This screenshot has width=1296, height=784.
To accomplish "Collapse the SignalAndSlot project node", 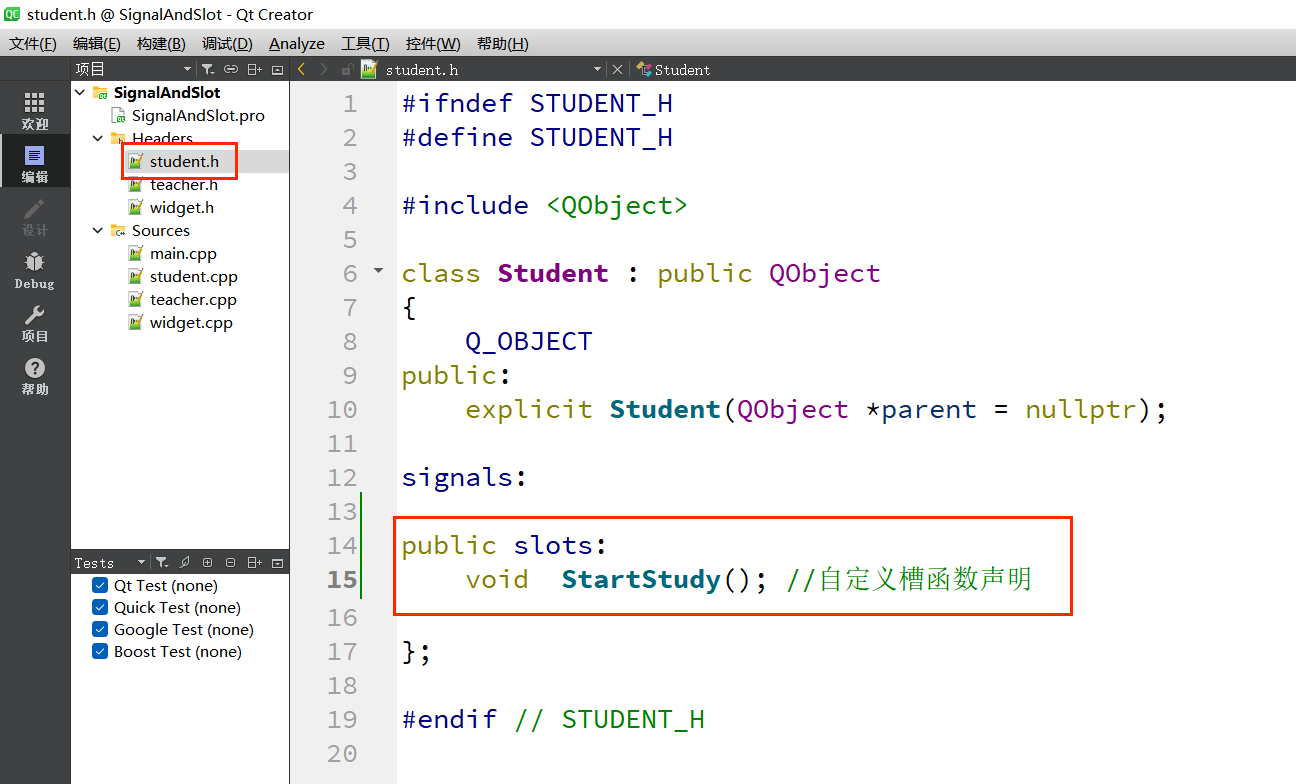I will click(x=80, y=92).
